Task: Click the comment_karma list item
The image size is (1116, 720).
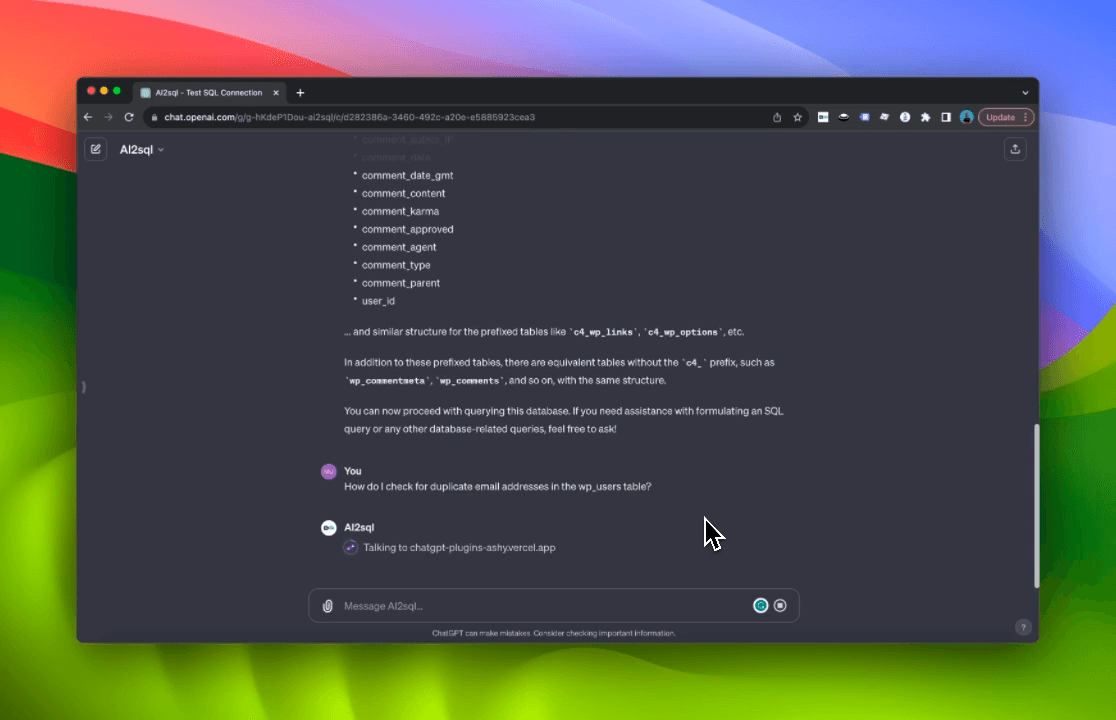Action: pyautogui.click(x=400, y=211)
